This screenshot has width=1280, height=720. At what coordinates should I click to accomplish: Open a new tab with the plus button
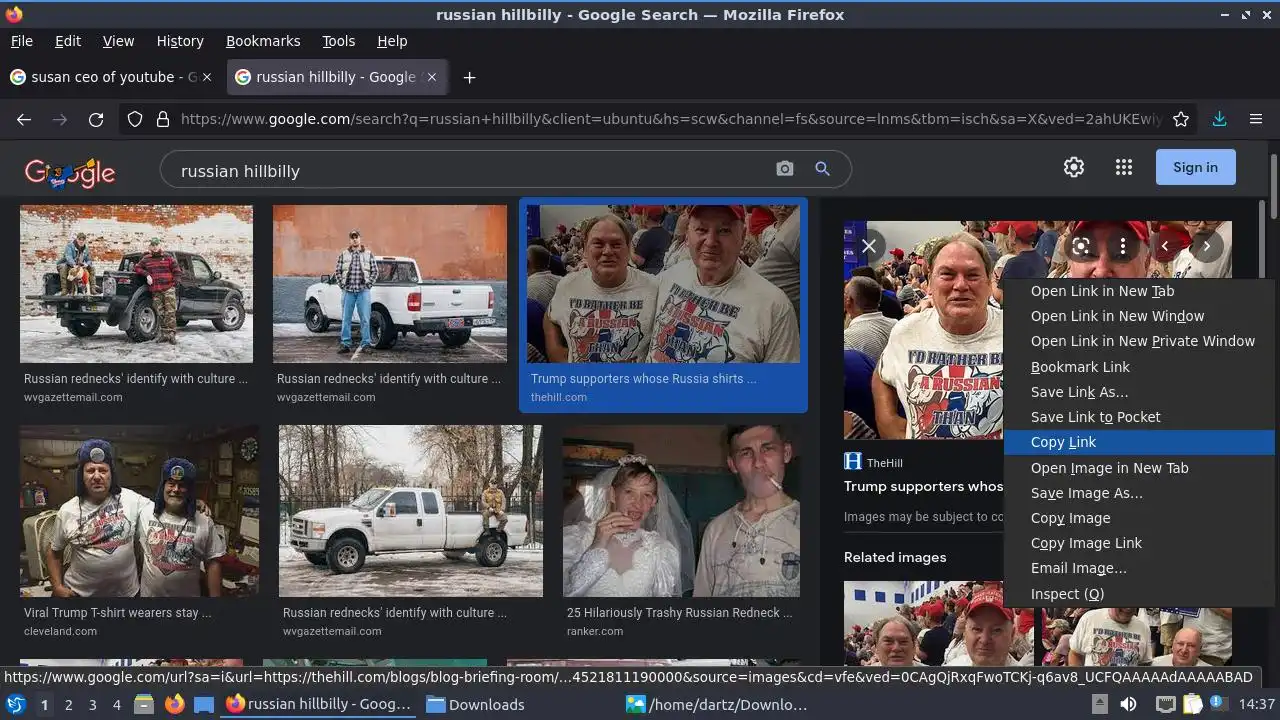[x=469, y=77]
